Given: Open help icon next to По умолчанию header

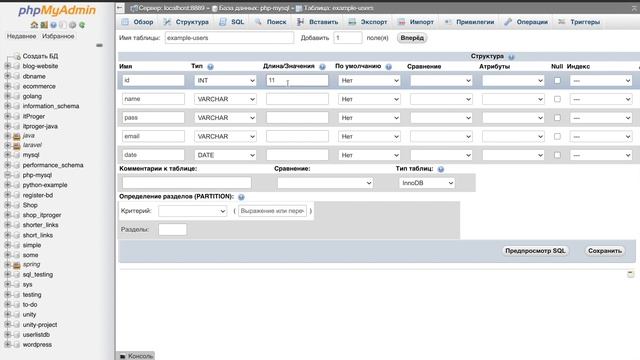Looking at the screenshot, I should pyautogui.click(x=389, y=67).
